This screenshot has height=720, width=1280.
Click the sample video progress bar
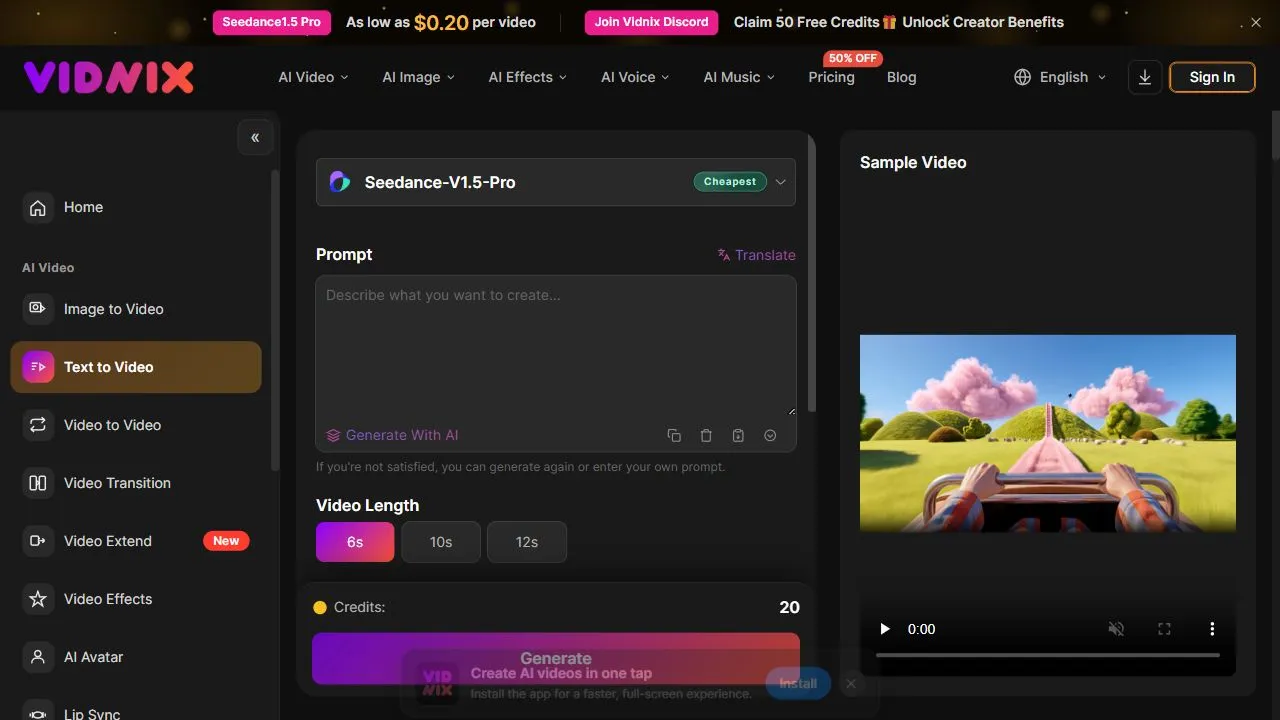click(1048, 655)
